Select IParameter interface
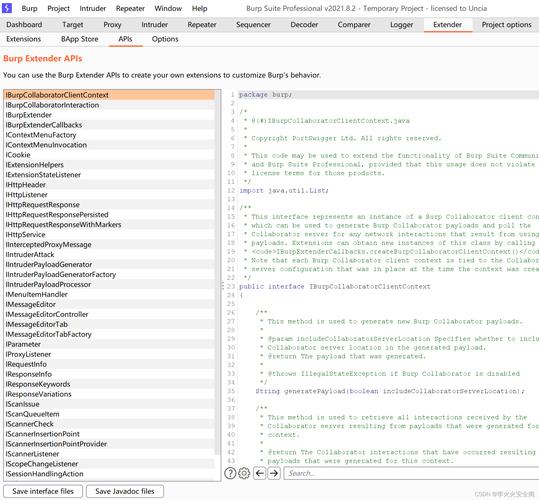Viewport: 539px width, 500px height. pyautogui.click(x=109, y=344)
